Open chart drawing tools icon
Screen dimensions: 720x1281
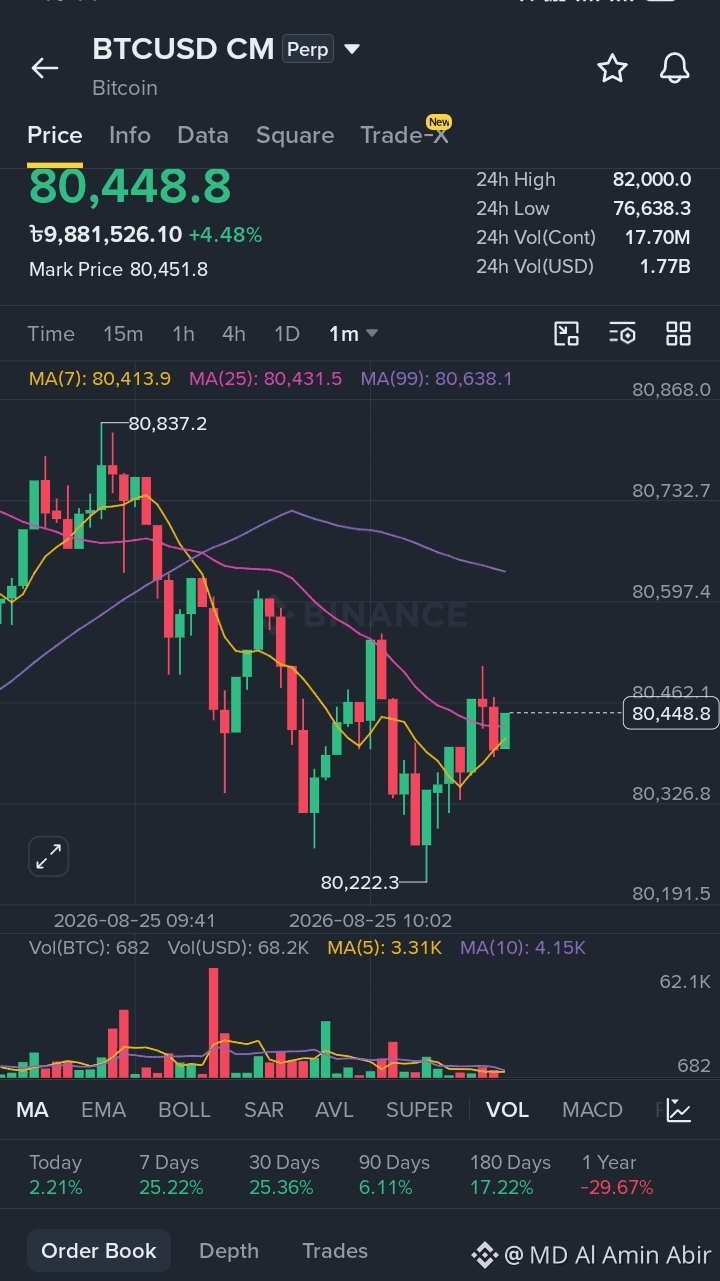pos(567,334)
